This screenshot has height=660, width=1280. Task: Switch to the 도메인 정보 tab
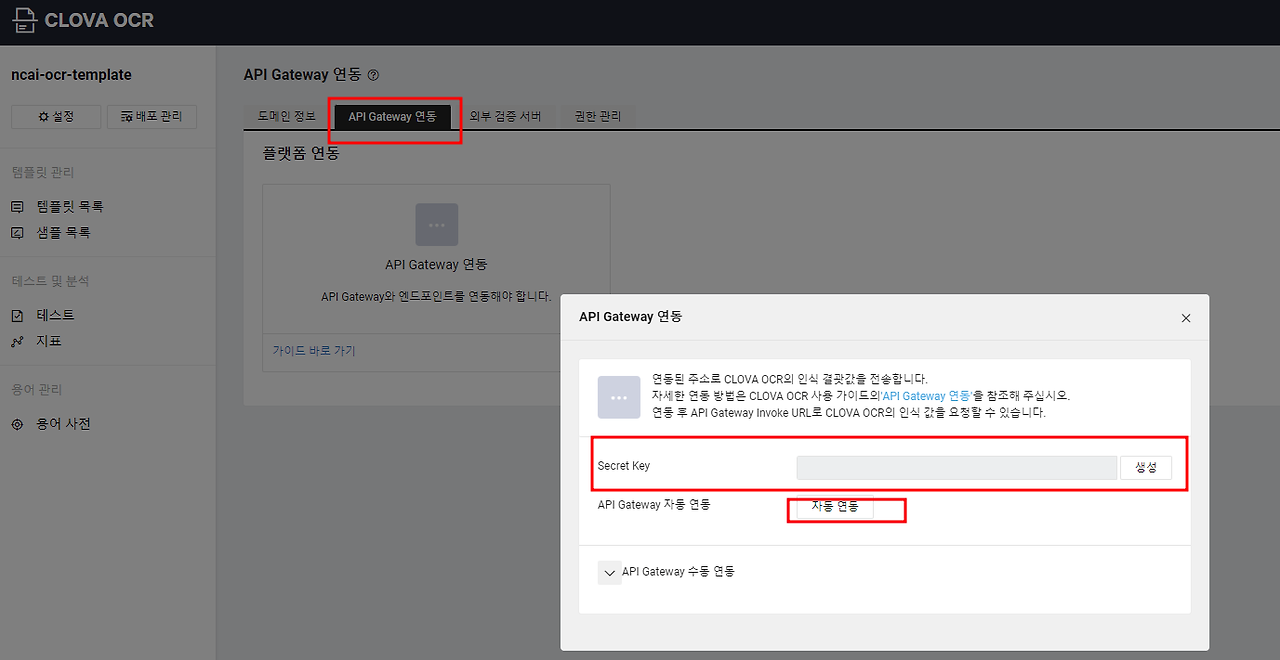[x=287, y=116]
